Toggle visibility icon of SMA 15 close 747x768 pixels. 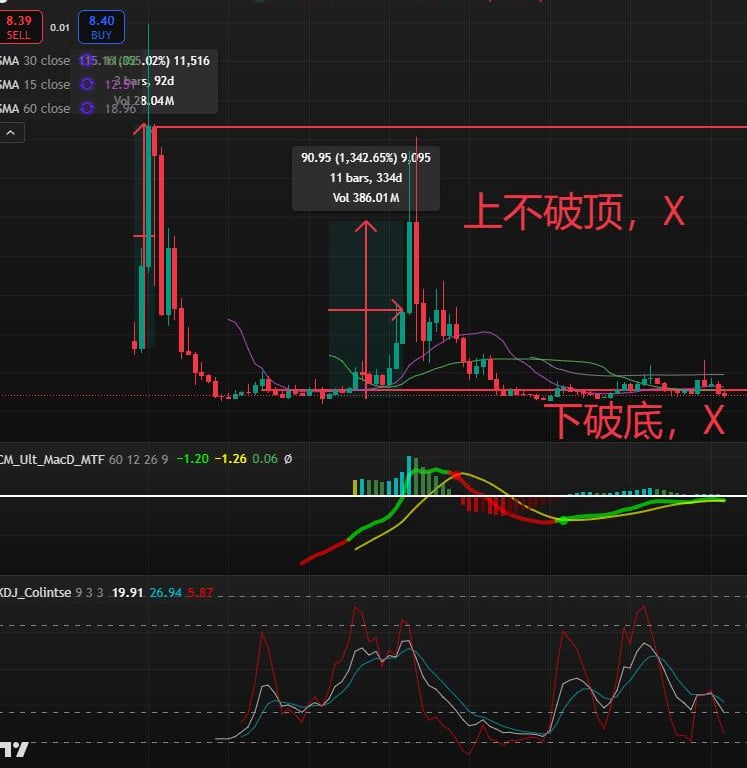(87, 84)
